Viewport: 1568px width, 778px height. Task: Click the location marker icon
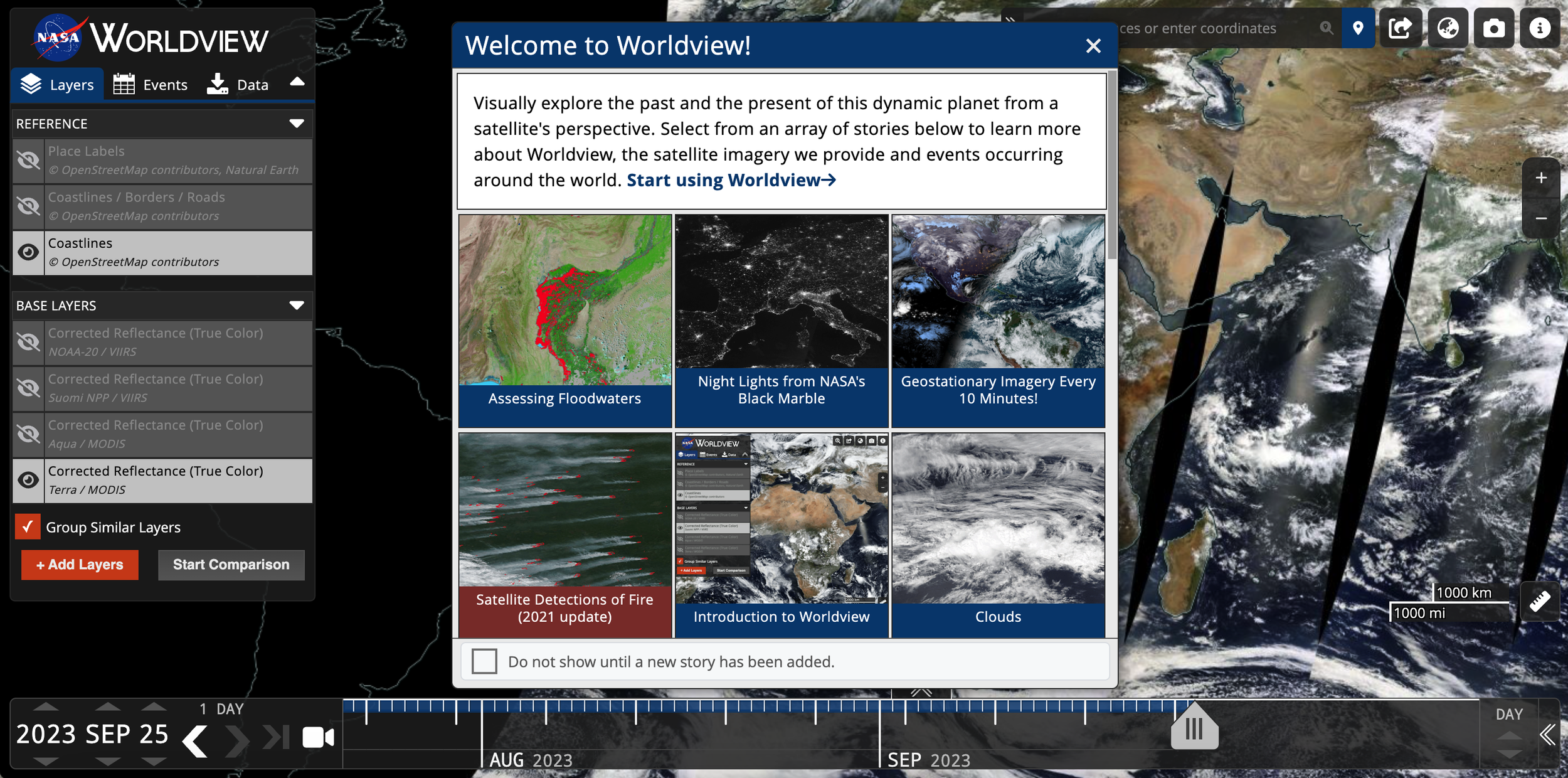click(x=1358, y=28)
